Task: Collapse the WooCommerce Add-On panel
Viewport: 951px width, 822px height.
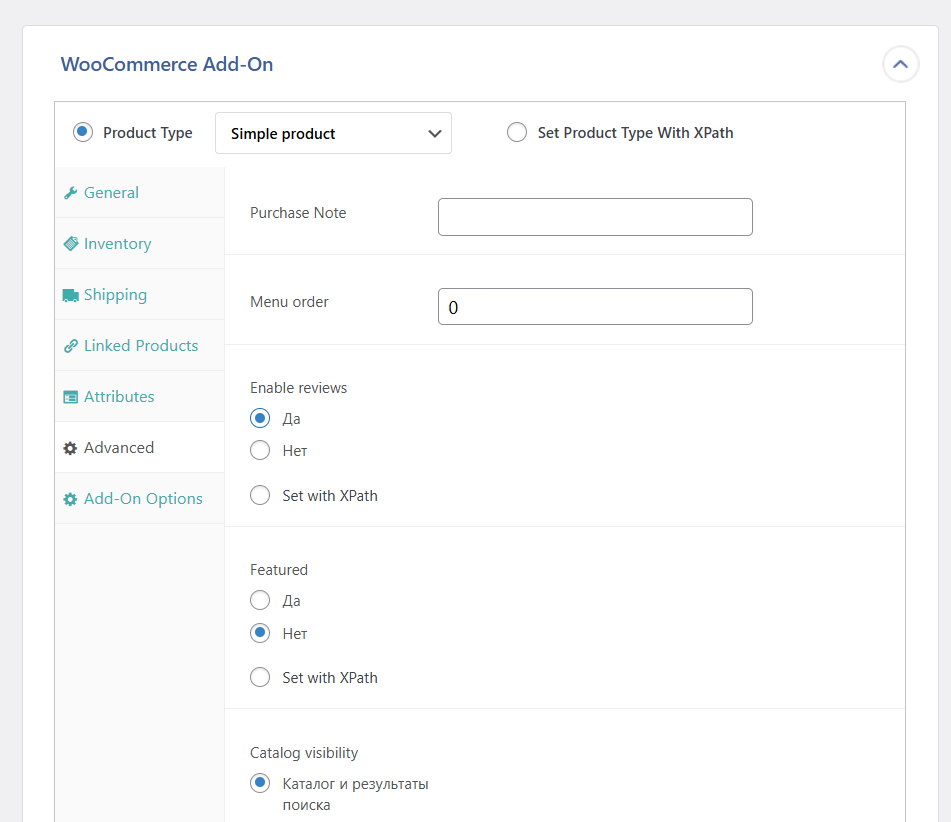Action: (x=900, y=64)
